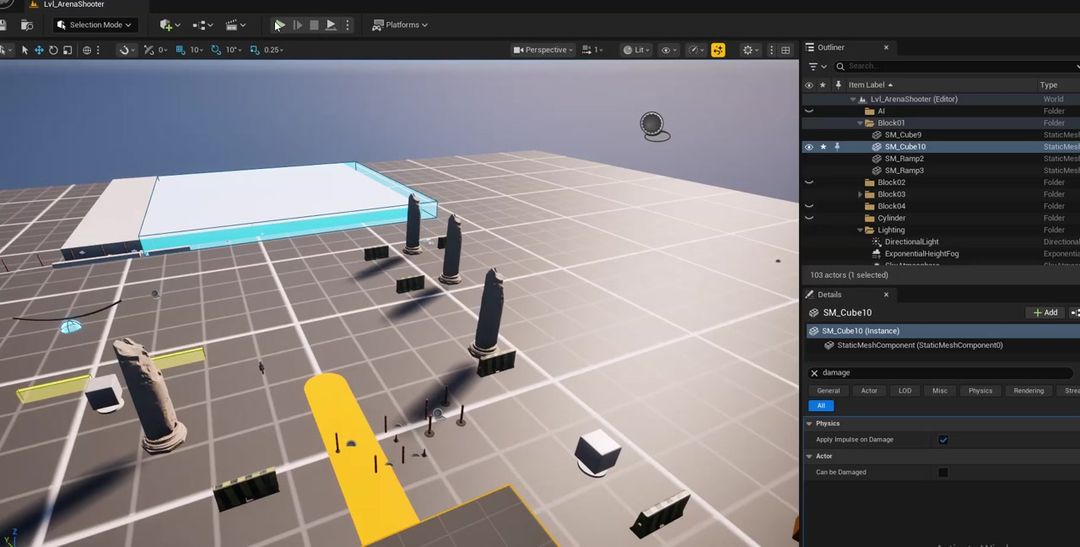The image size is (1080, 547).
Task: Click the Outliner search field
Action: (957, 66)
